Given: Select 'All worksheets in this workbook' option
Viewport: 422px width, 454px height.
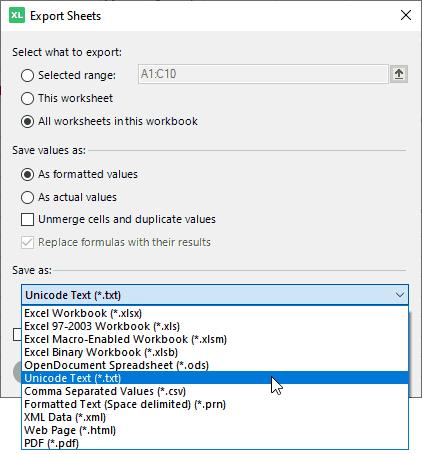Looking at the screenshot, I should (x=27, y=121).
